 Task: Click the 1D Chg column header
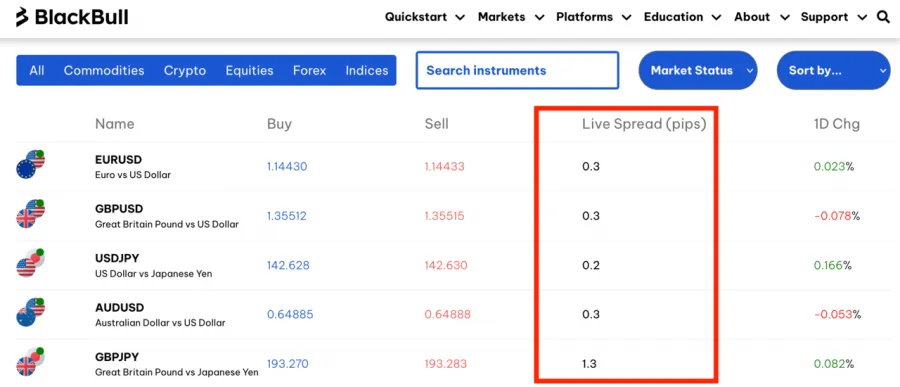(837, 124)
